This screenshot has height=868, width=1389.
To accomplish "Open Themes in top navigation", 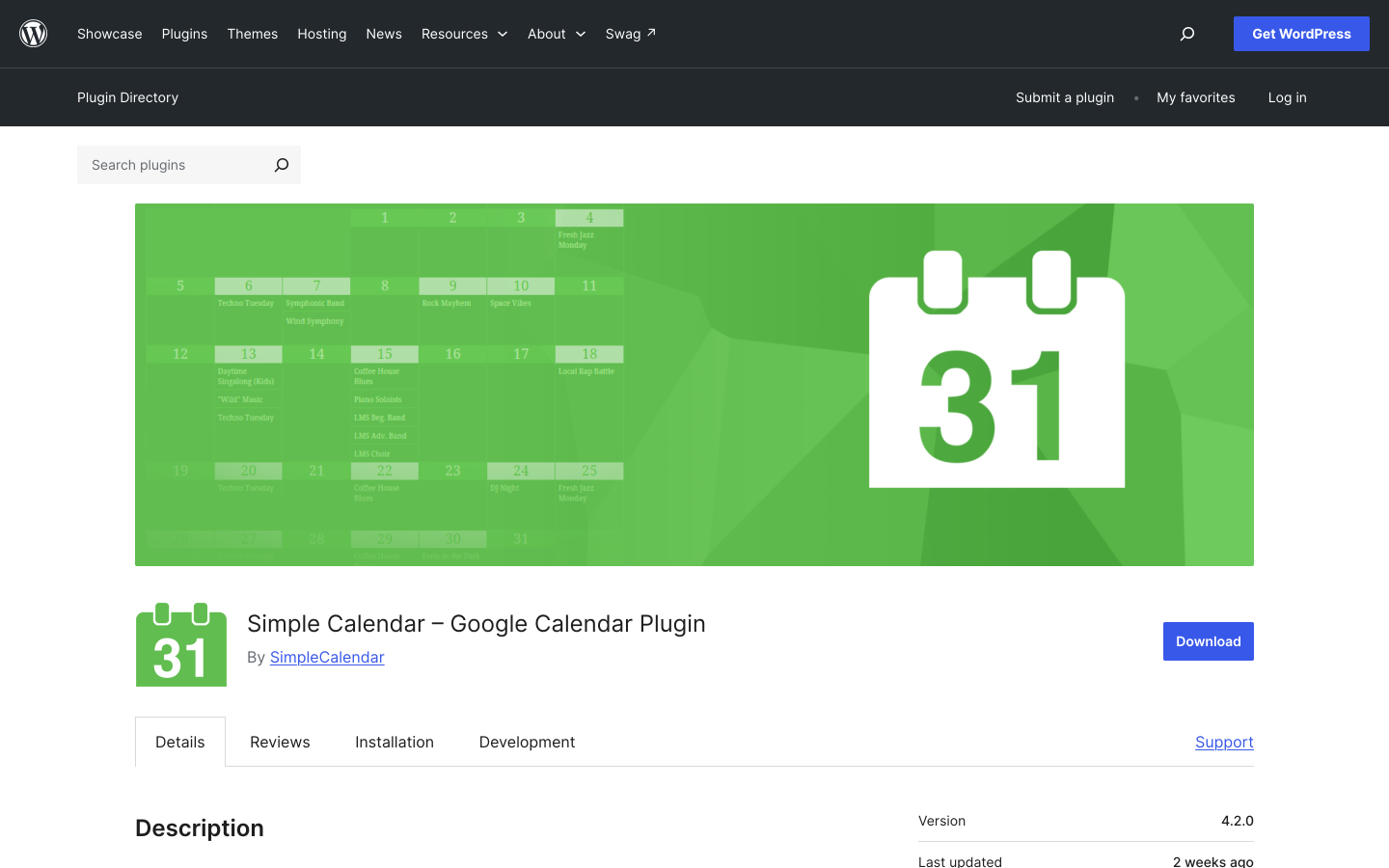I will (x=253, y=34).
